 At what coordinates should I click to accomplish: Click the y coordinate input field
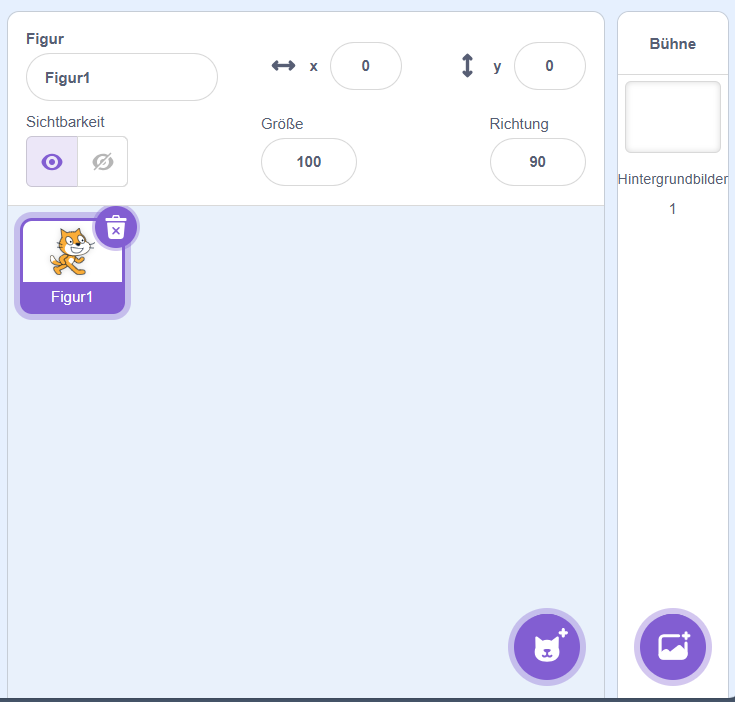[x=549, y=66]
